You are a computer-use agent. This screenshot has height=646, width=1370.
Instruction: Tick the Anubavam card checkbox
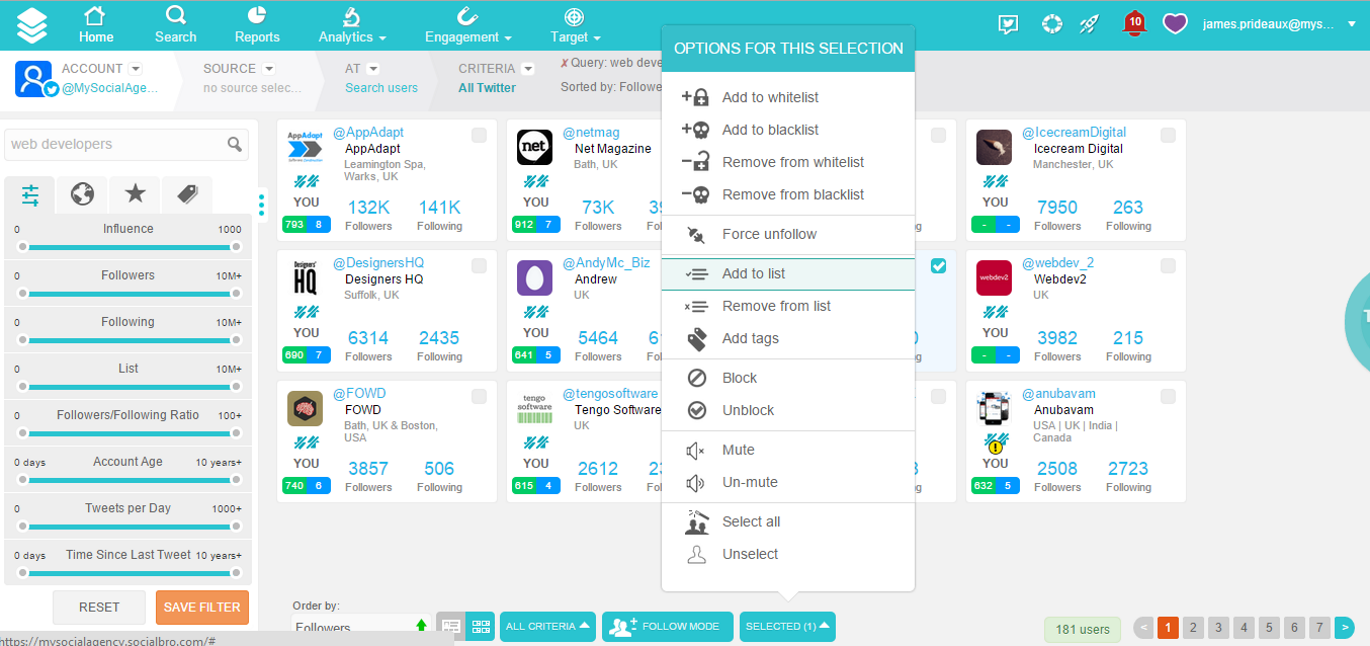1168,397
